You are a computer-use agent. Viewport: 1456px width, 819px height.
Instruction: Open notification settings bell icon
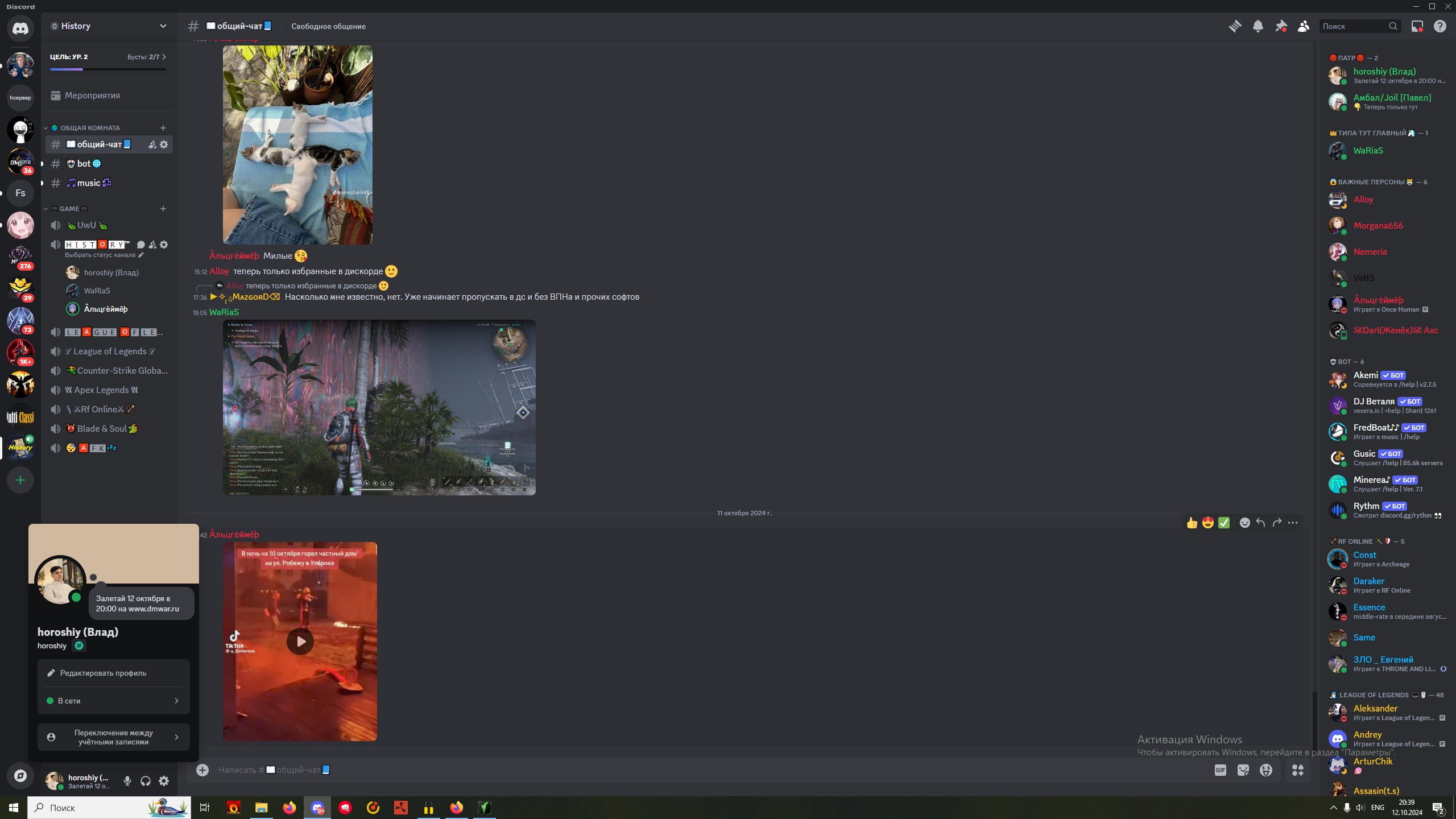pyautogui.click(x=1258, y=26)
